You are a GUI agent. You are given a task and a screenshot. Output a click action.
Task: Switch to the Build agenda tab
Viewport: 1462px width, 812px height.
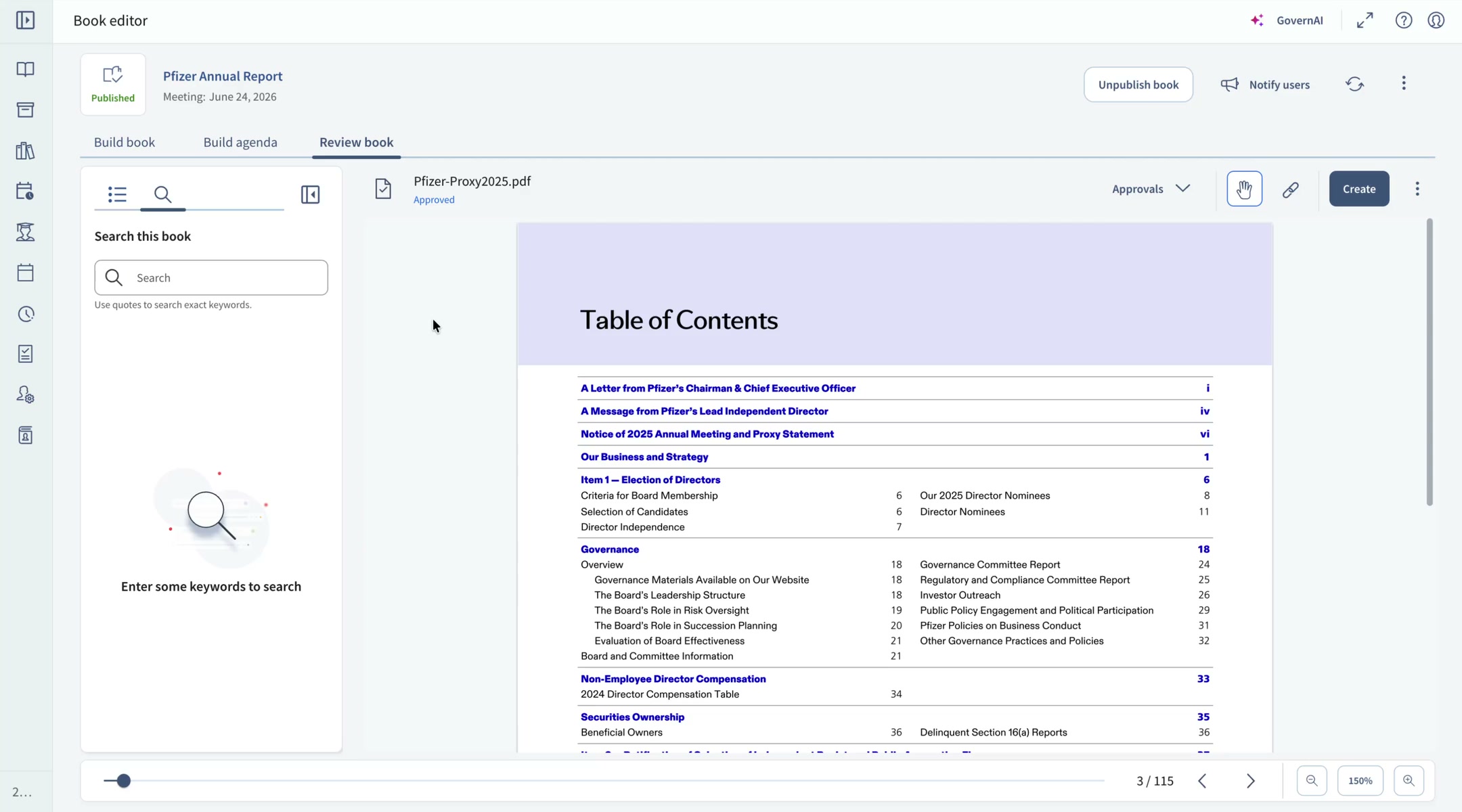240,142
